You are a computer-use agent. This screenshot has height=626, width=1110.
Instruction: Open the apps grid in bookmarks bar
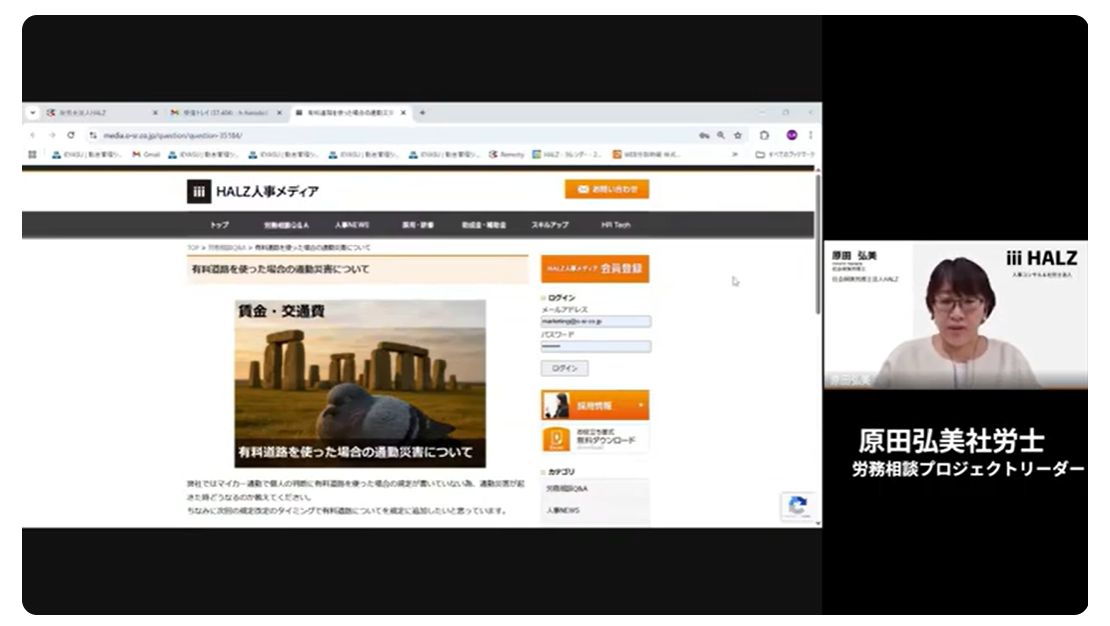[x=33, y=155]
